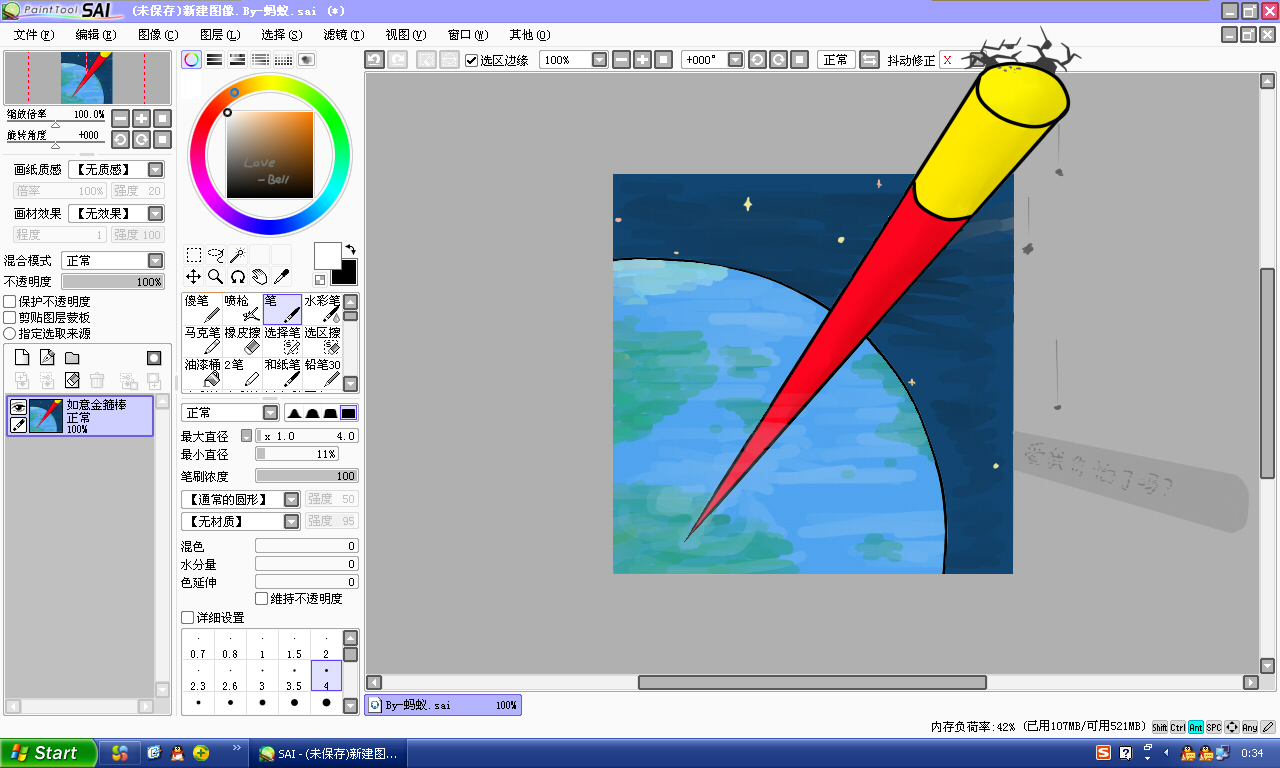Open the 100% zoom level dropdown
The width and height of the screenshot is (1280, 768).
[600, 60]
